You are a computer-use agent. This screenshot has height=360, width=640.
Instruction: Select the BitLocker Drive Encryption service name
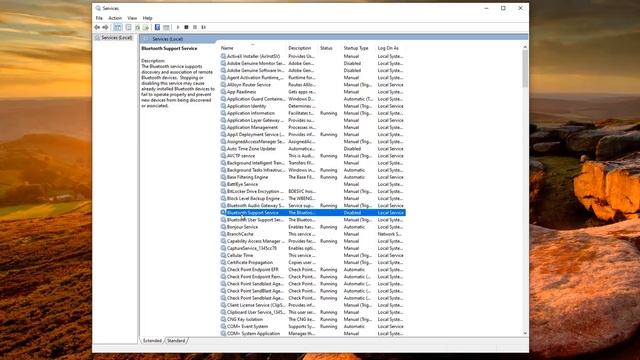[x=255, y=191]
